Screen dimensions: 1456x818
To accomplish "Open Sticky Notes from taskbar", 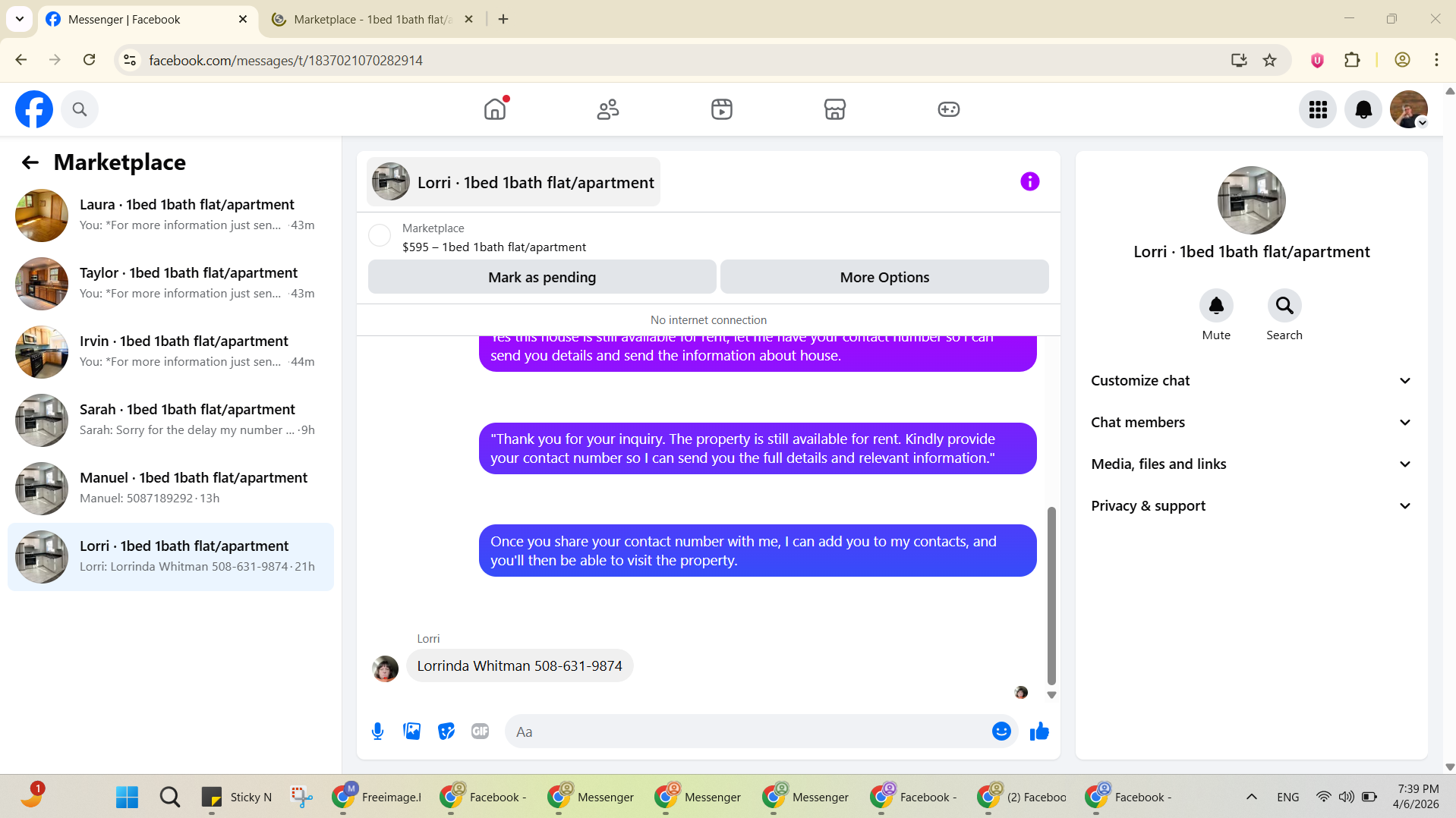I will [x=236, y=797].
